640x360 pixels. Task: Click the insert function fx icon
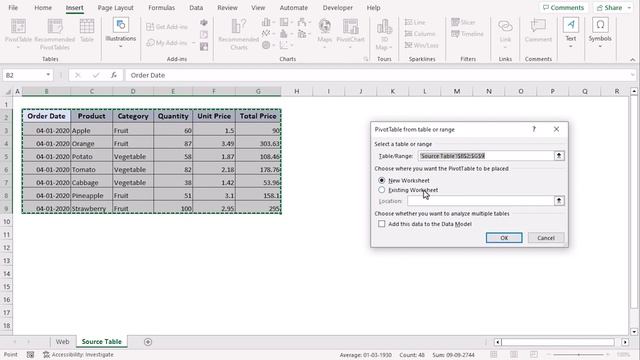click(x=114, y=75)
